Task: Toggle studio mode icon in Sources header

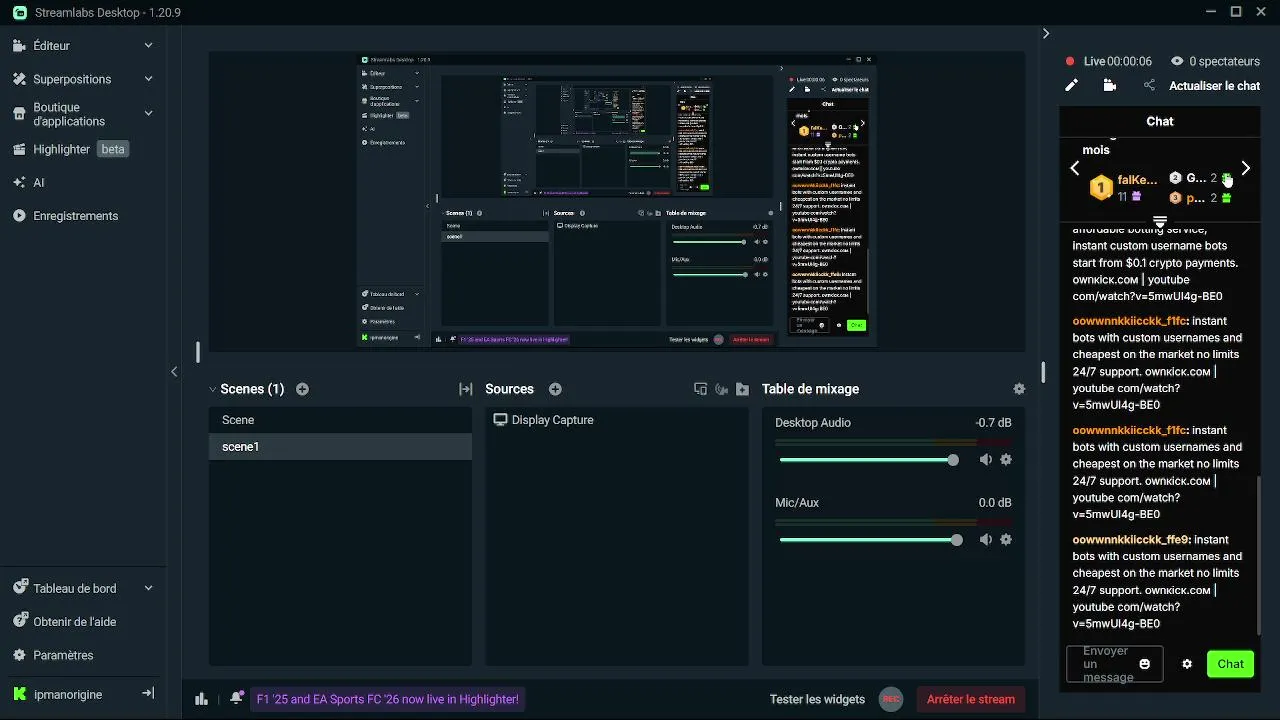Action: [x=700, y=389]
